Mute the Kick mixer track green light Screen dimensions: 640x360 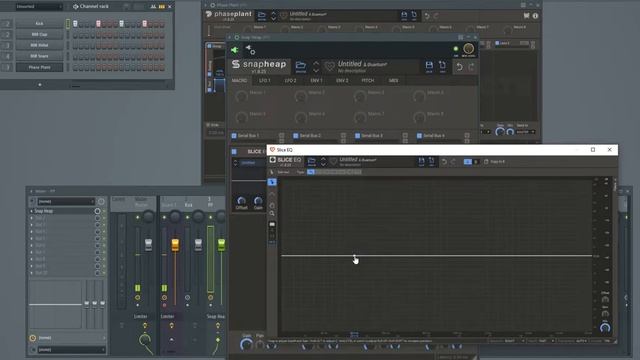pos(187,217)
